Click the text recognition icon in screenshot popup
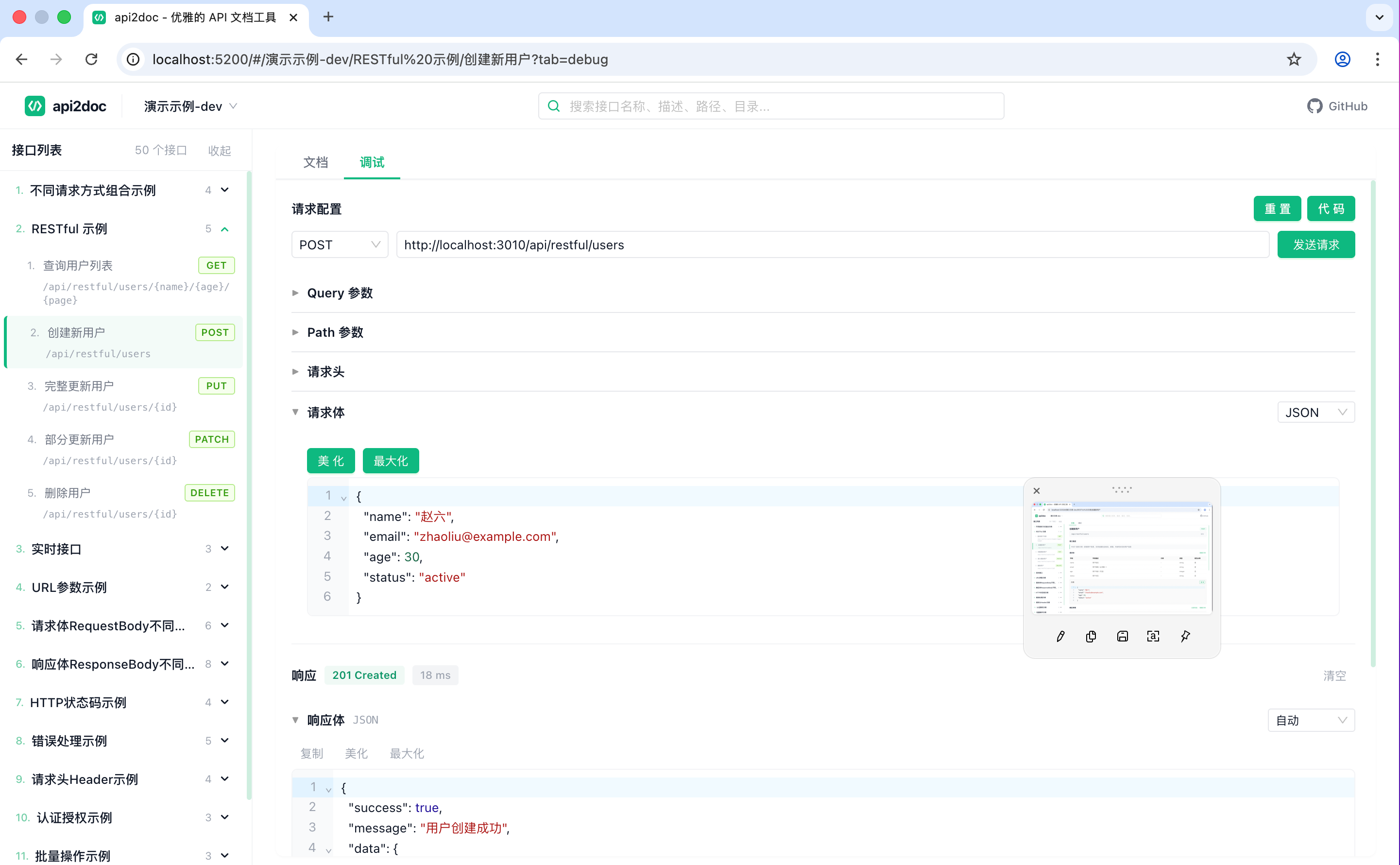This screenshot has height=865, width=1400. [1153, 636]
